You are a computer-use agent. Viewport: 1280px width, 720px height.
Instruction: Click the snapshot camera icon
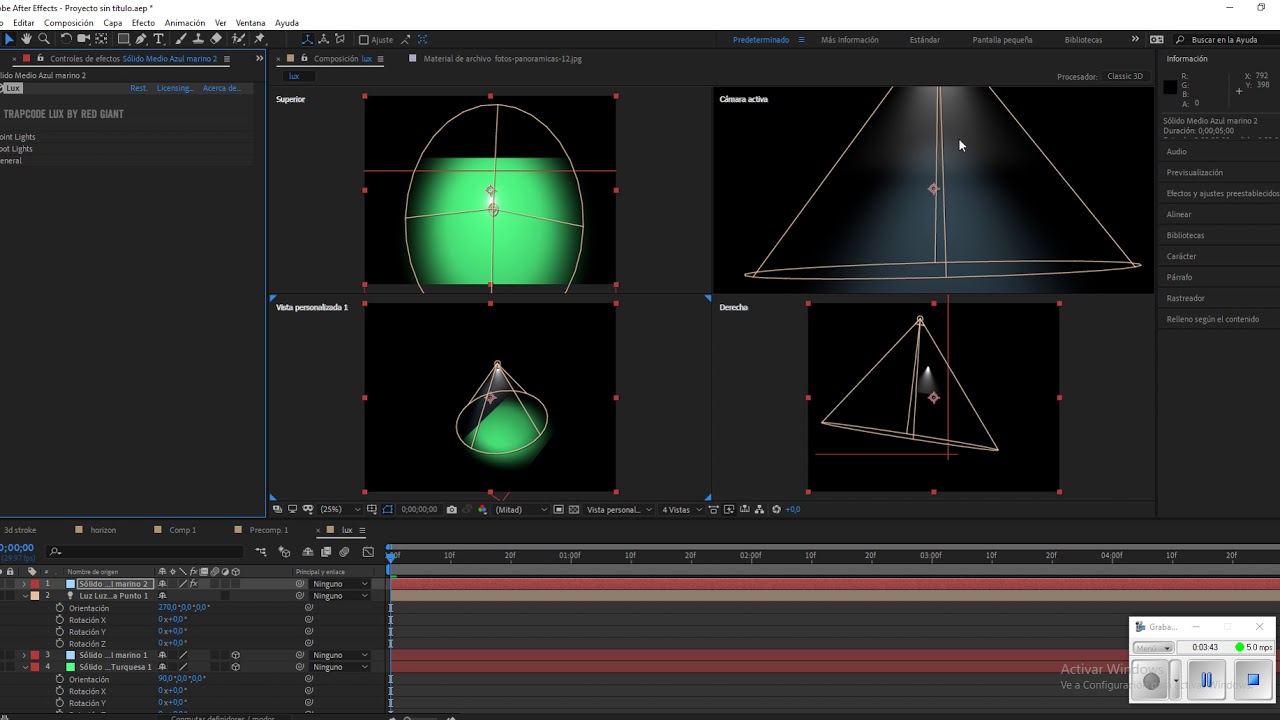click(452, 509)
